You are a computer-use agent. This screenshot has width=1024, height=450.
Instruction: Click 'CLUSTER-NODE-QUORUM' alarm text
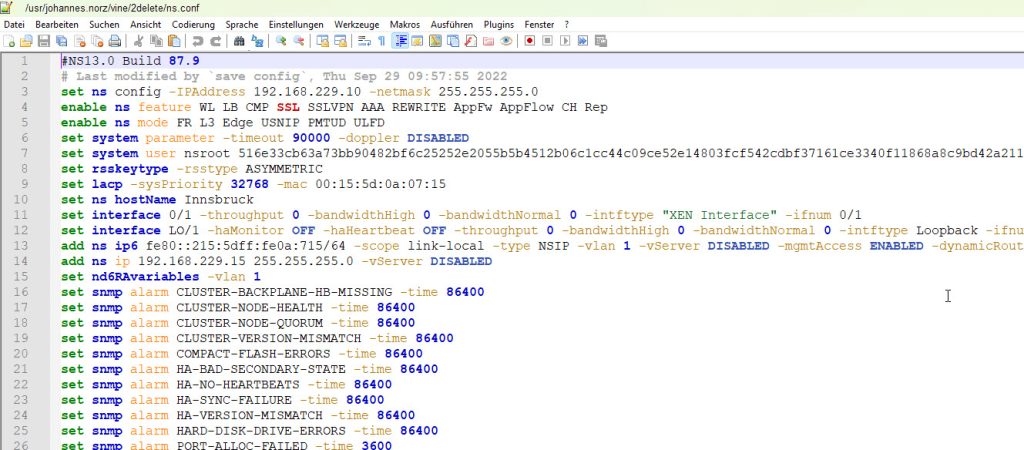(249, 323)
